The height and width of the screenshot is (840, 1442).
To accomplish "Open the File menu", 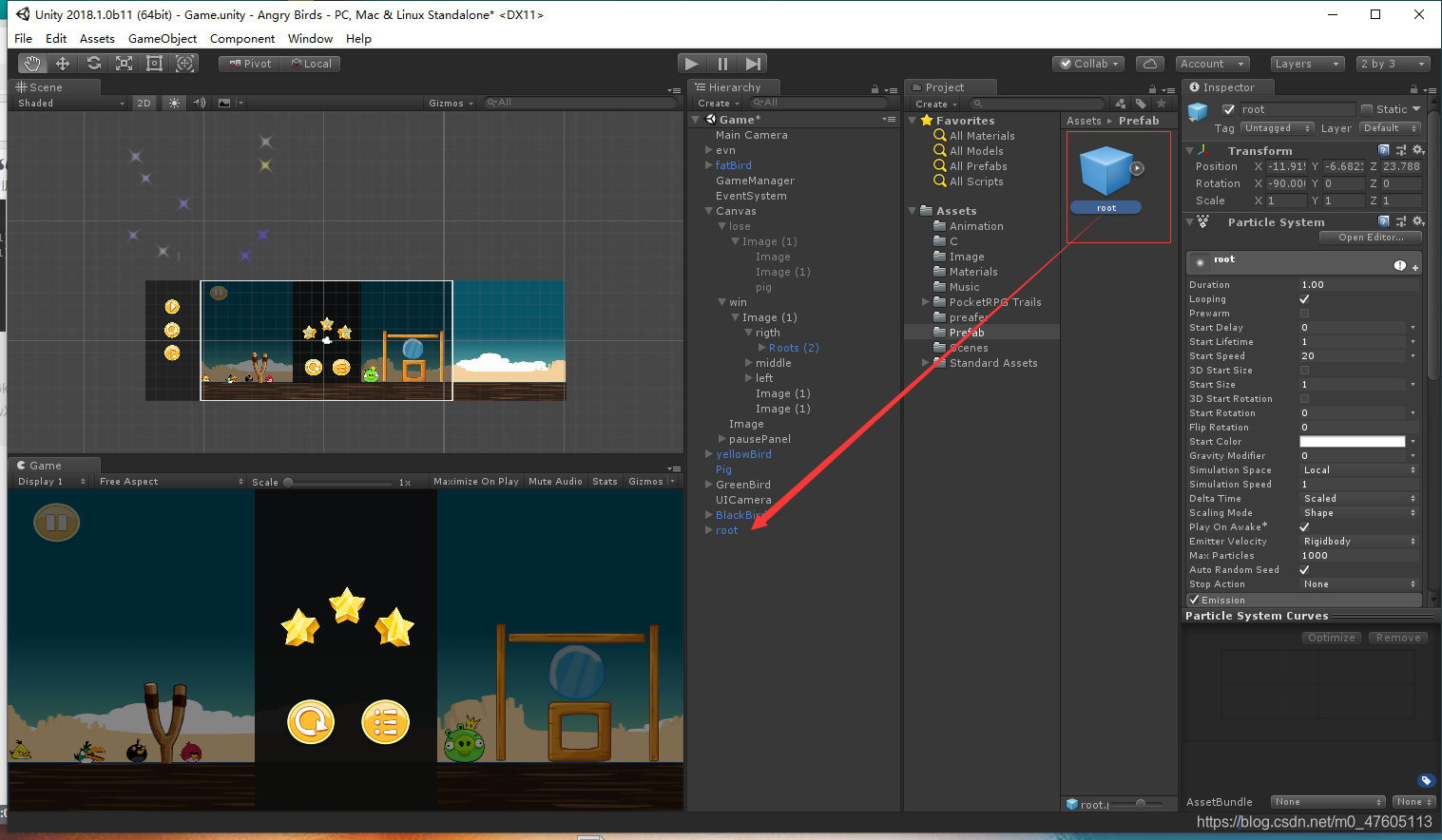I will coord(24,39).
